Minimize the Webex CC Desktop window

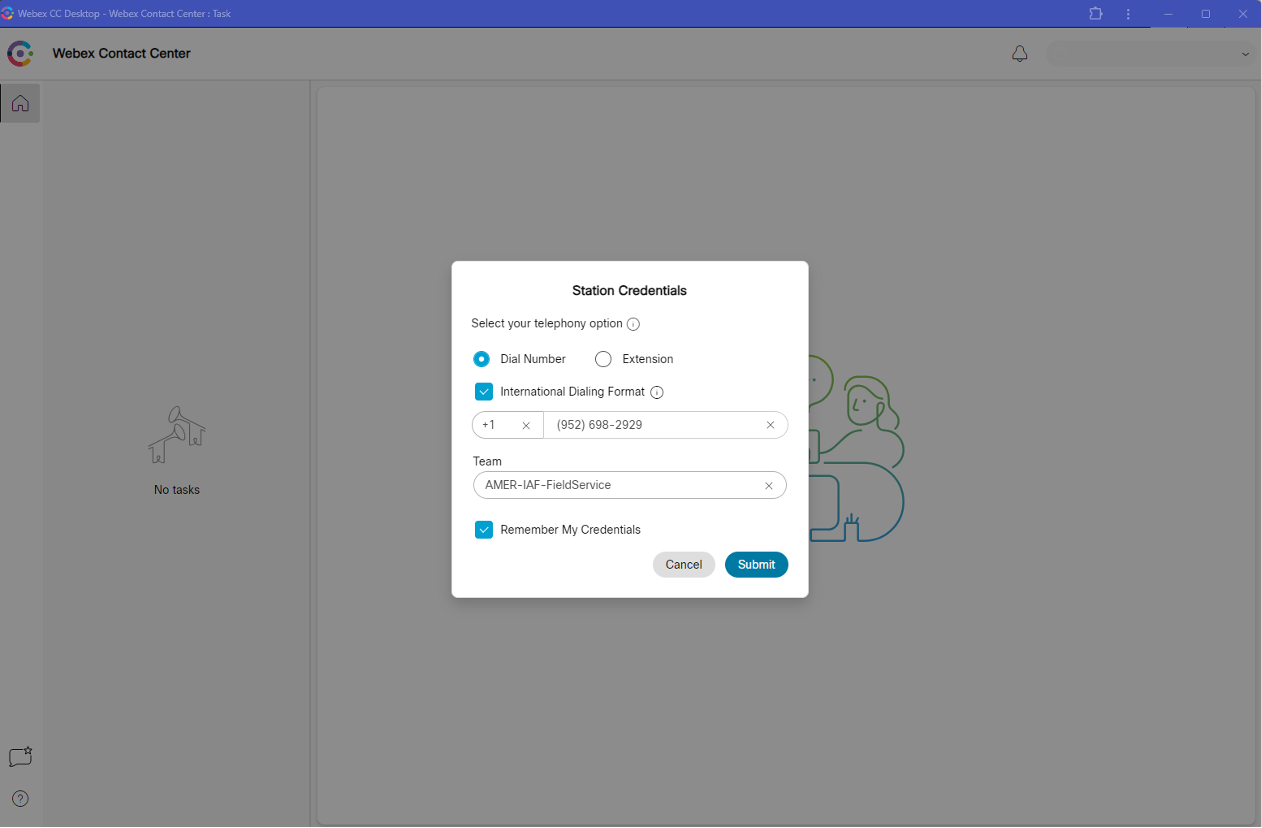pyautogui.click(x=1168, y=14)
